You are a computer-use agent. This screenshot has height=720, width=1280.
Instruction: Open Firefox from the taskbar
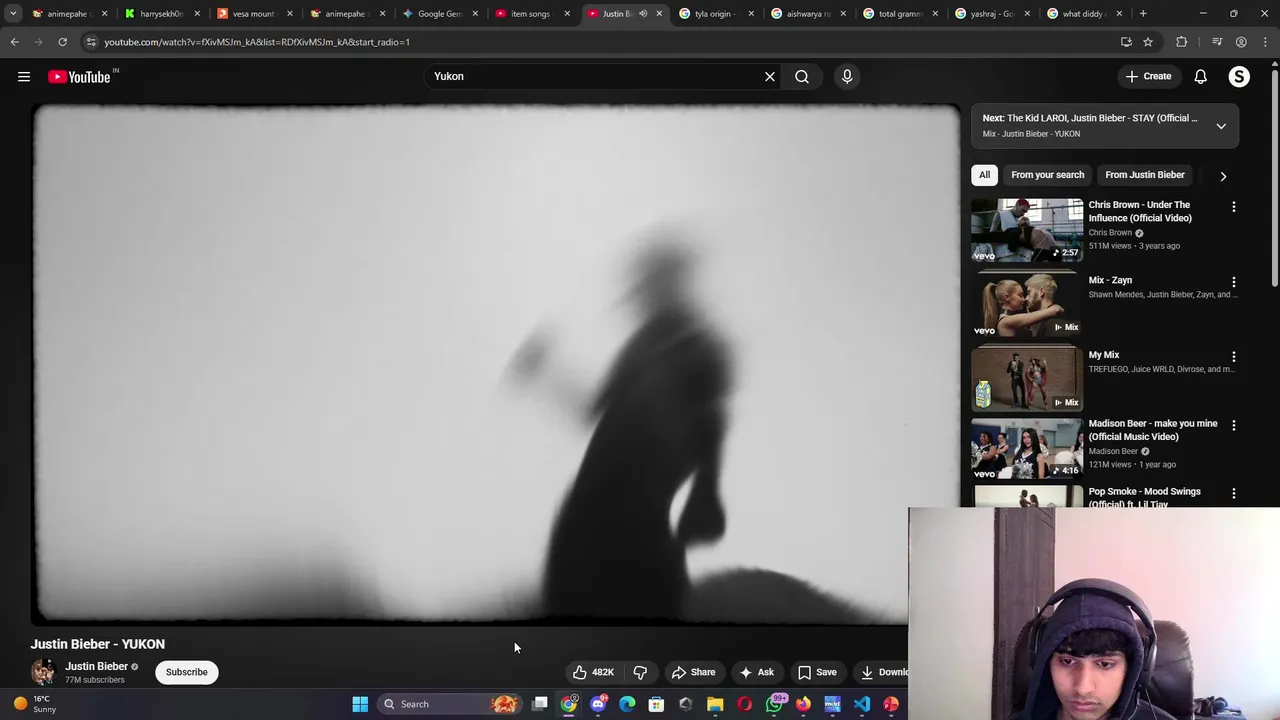[x=803, y=704]
